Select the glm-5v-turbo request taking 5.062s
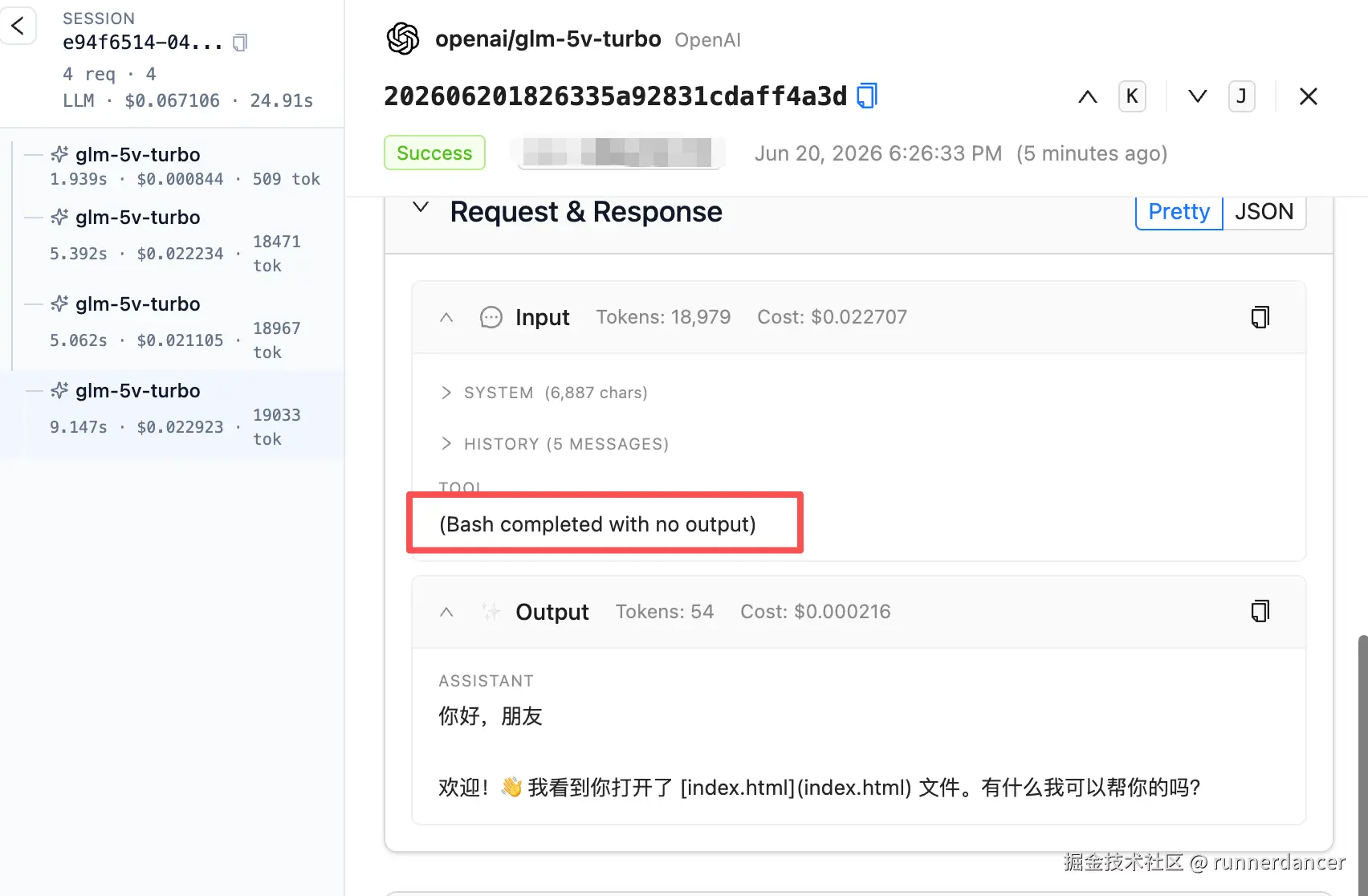 (173, 328)
